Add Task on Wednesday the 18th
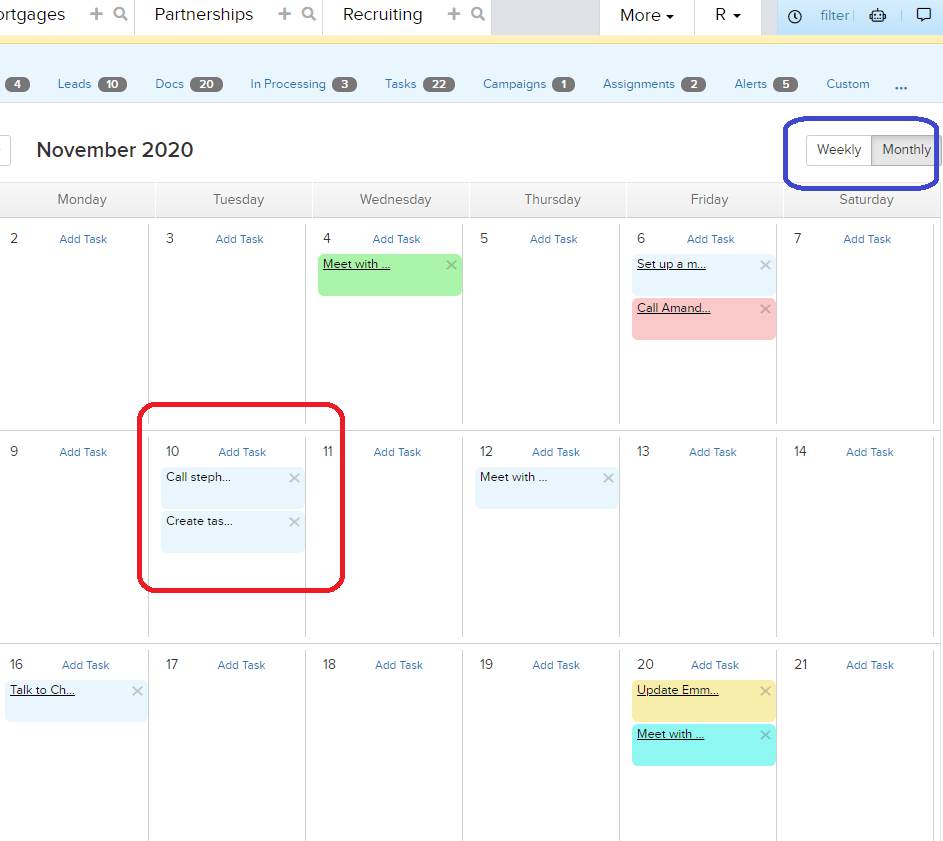Screen dimensions: 943x841 coord(399,665)
